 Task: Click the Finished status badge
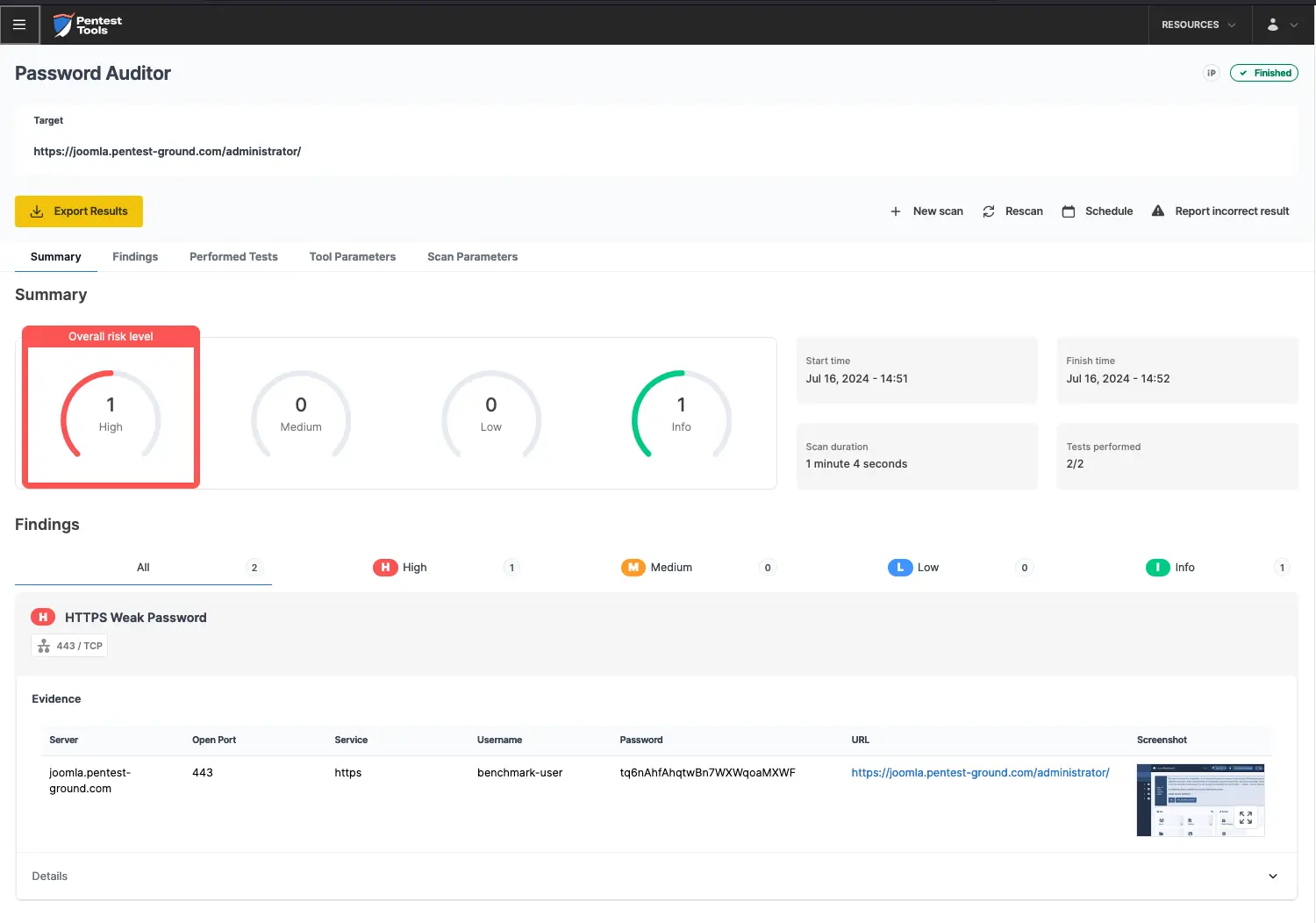point(1264,73)
